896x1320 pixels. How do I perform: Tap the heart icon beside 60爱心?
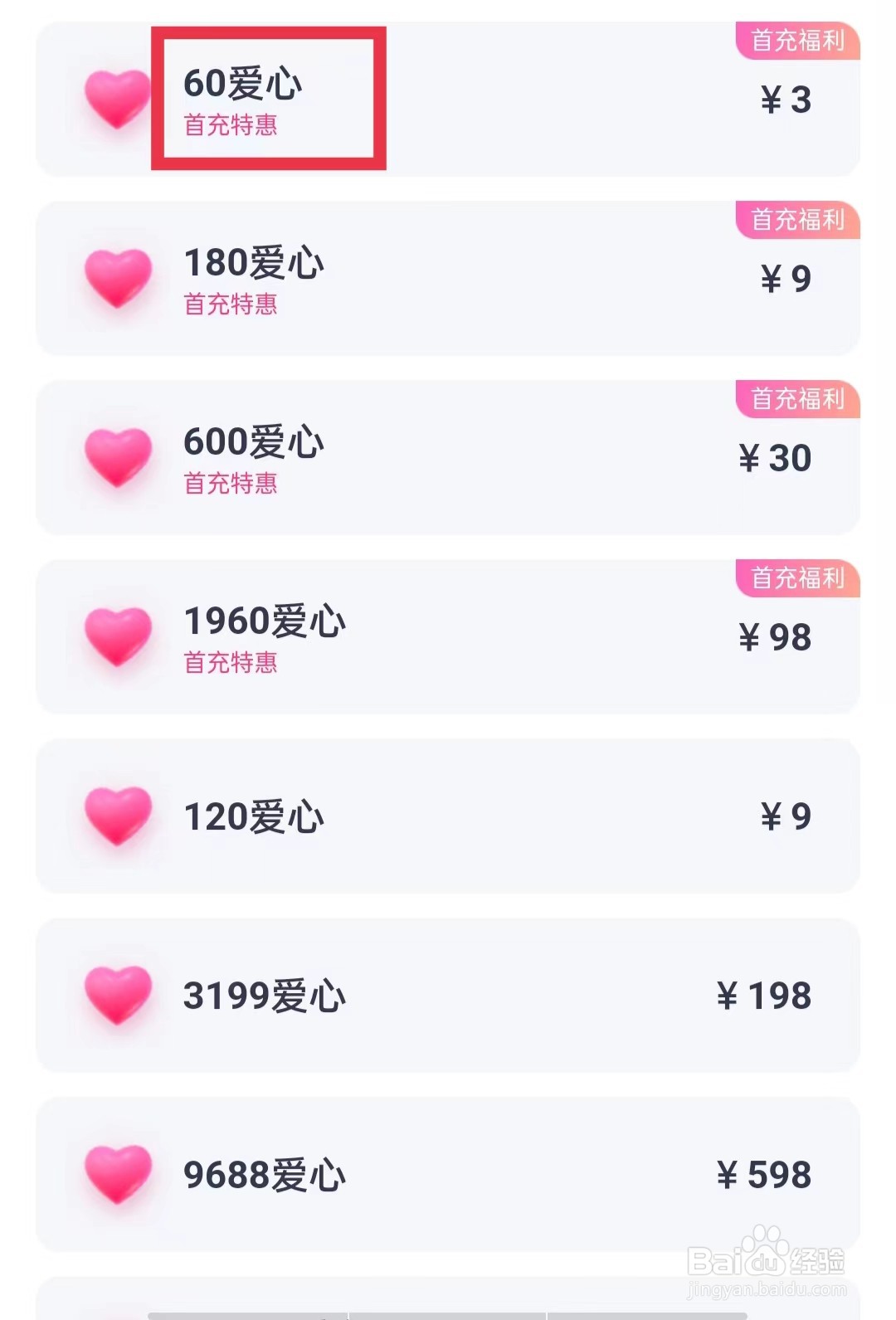click(x=118, y=100)
